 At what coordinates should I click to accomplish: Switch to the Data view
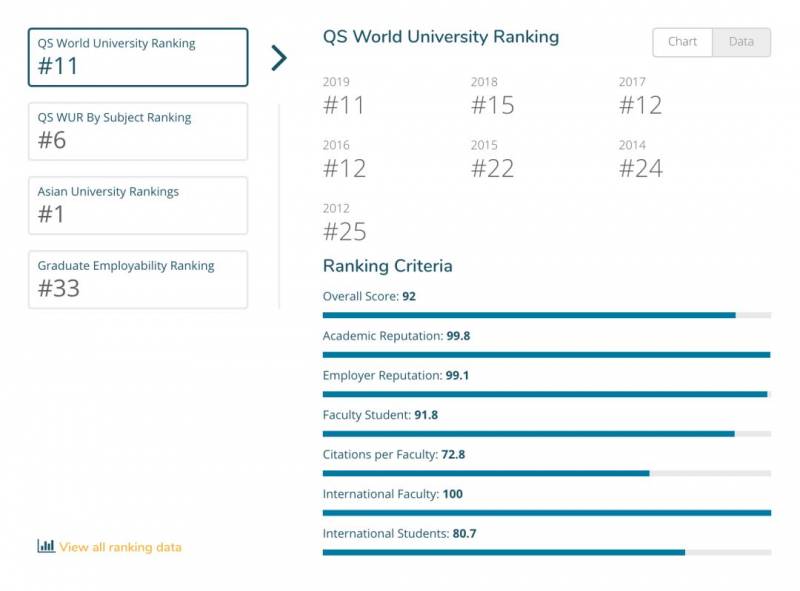(741, 42)
